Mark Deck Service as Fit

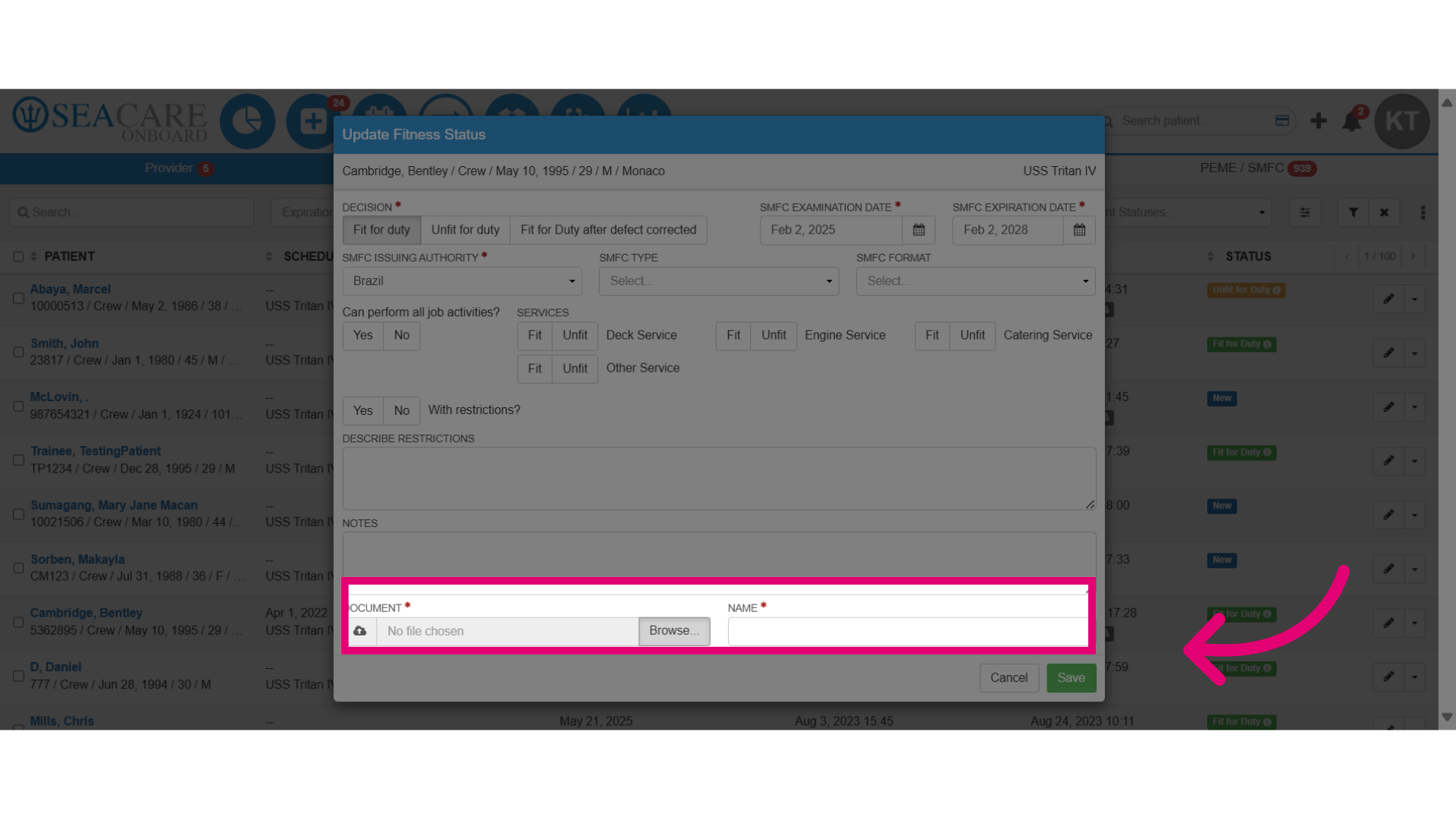click(535, 335)
